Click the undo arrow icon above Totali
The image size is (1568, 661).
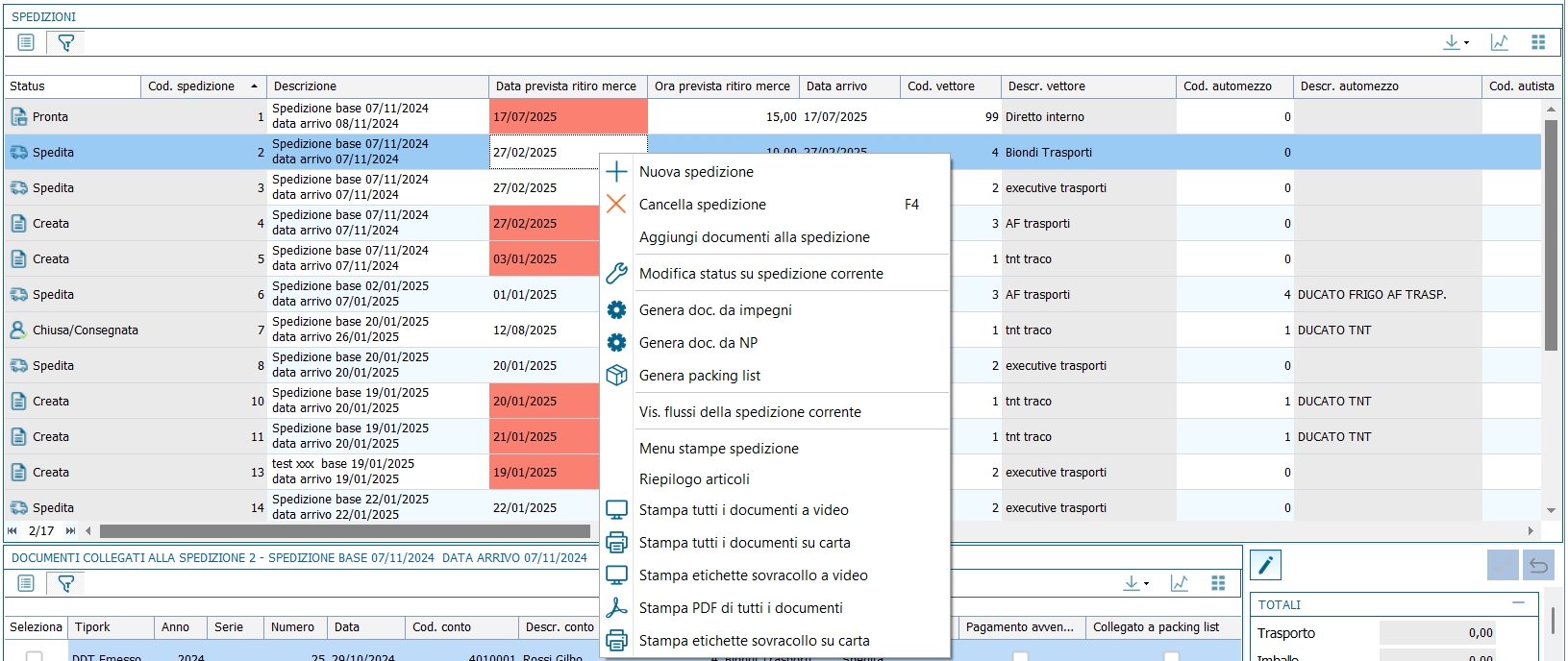(1538, 565)
